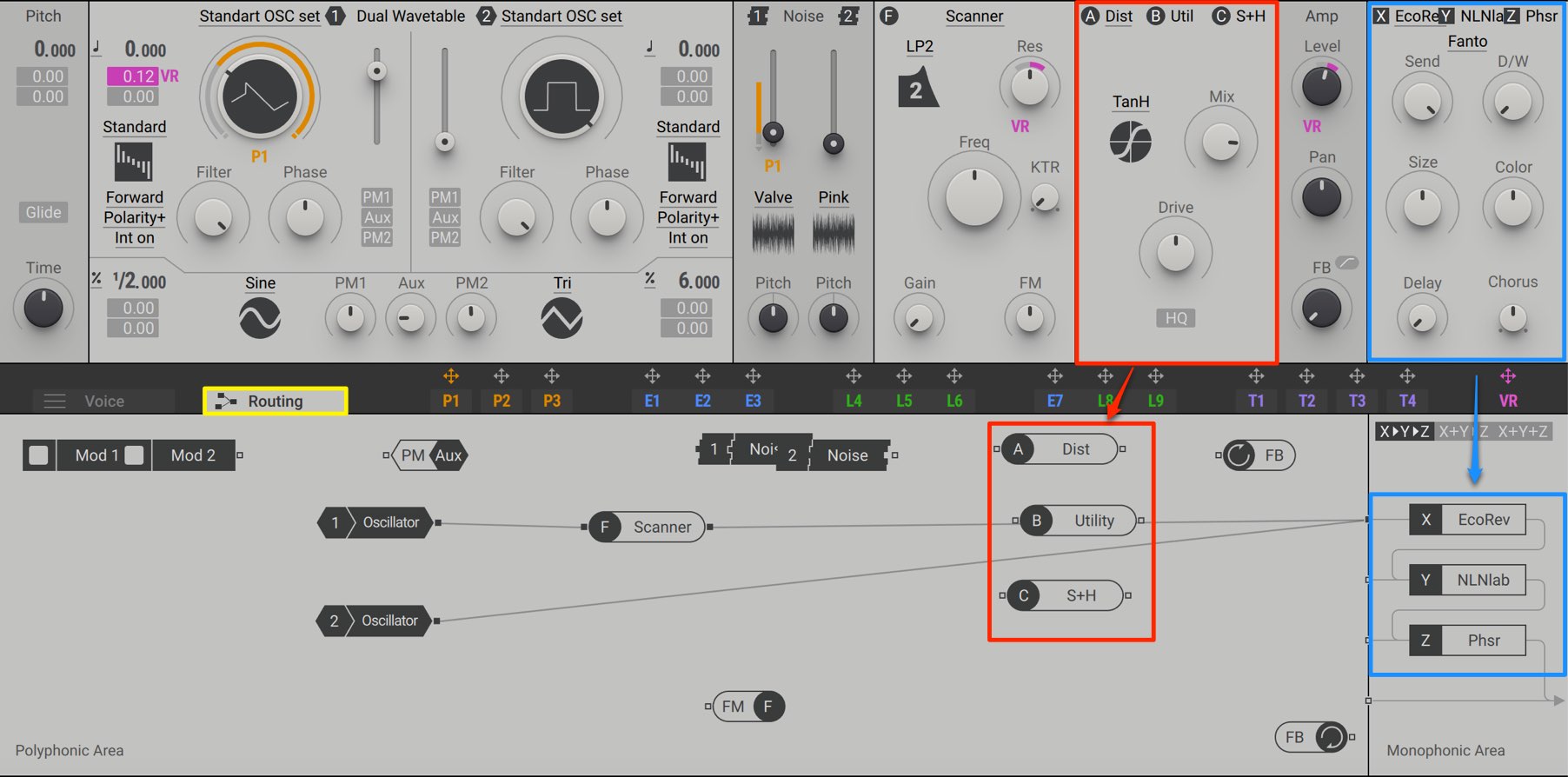Open the Standart OSC set 1 selector
The height and width of the screenshot is (777, 1568).
[260, 16]
